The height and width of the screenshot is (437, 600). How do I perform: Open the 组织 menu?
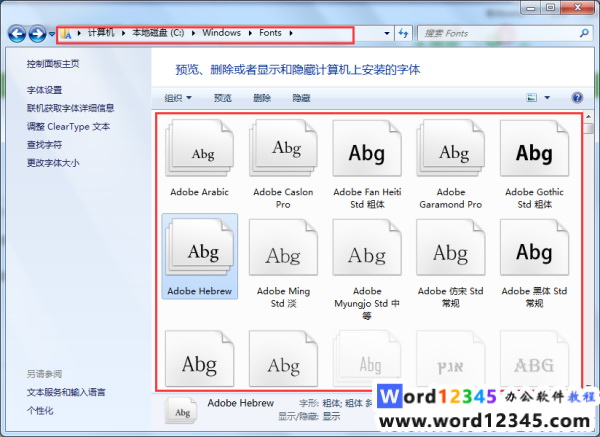(x=178, y=98)
